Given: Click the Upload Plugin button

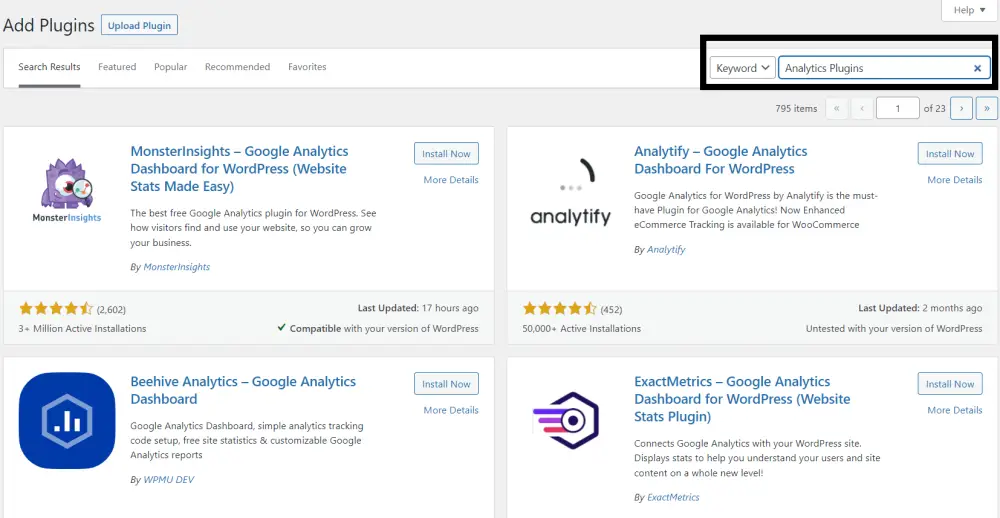Looking at the screenshot, I should point(139,26).
